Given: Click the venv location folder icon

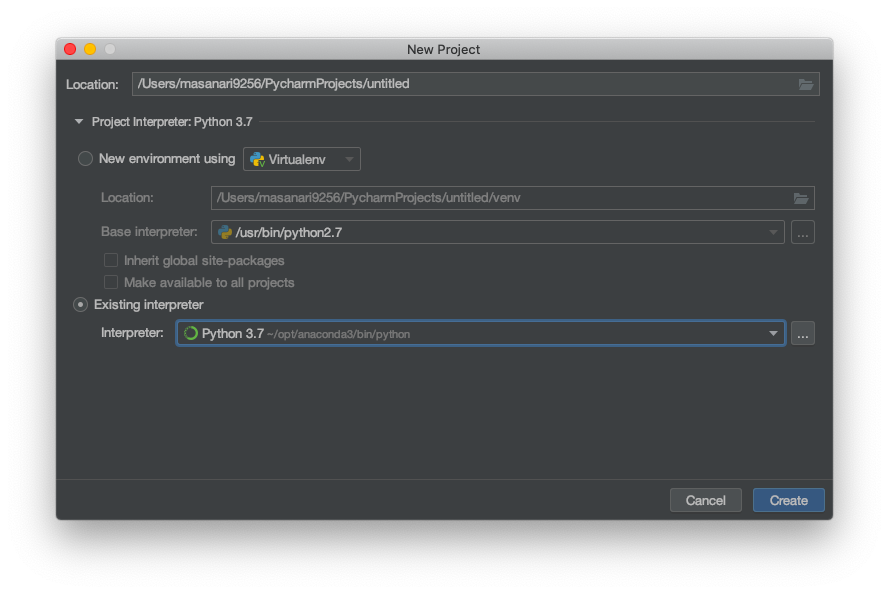Looking at the screenshot, I should pyautogui.click(x=801, y=198).
